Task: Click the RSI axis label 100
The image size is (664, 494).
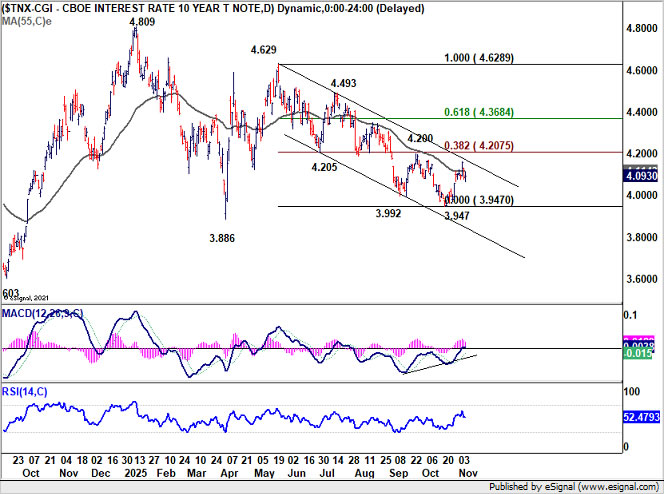Action: (x=632, y=392)
